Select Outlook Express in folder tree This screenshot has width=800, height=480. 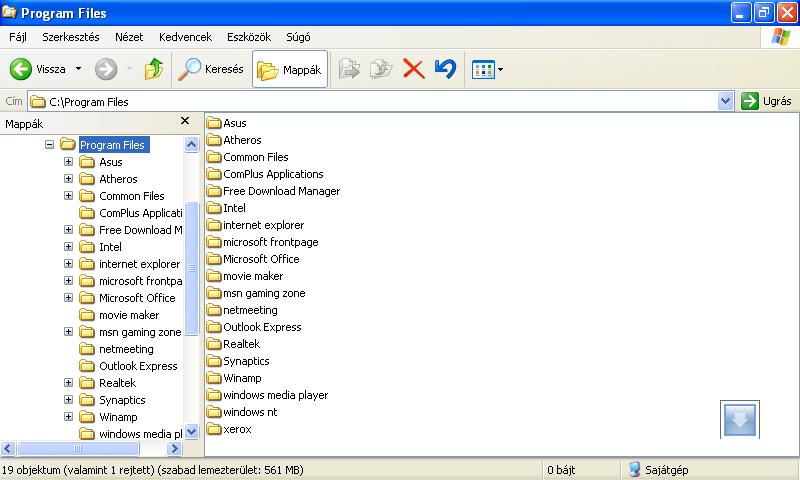[x=138, y=366]
